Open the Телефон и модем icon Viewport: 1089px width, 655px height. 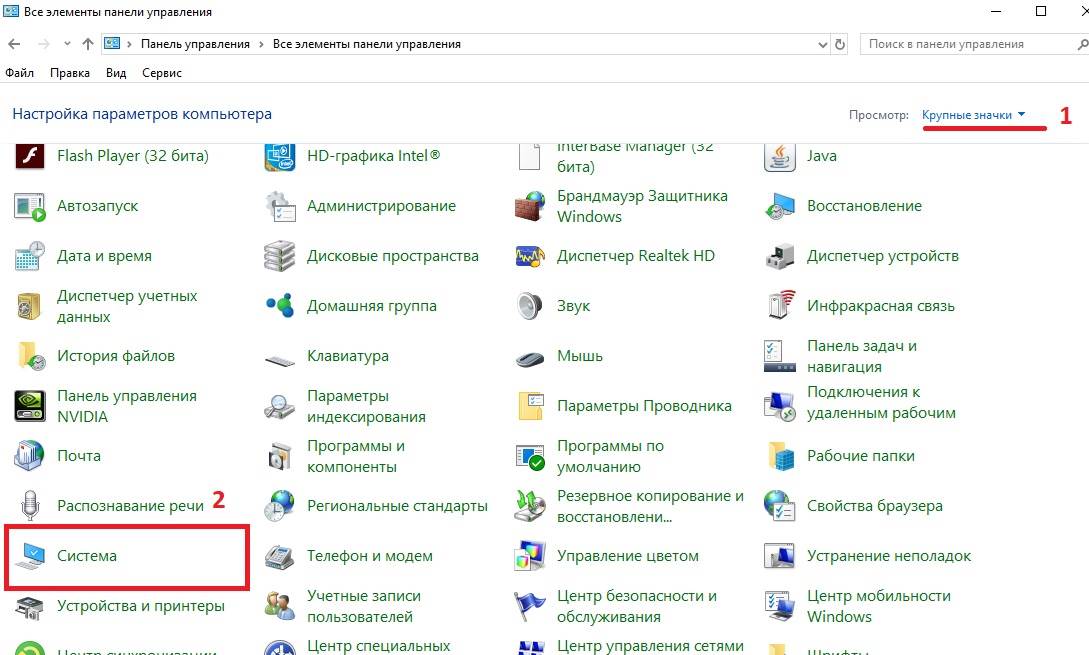tap(280, 557)
